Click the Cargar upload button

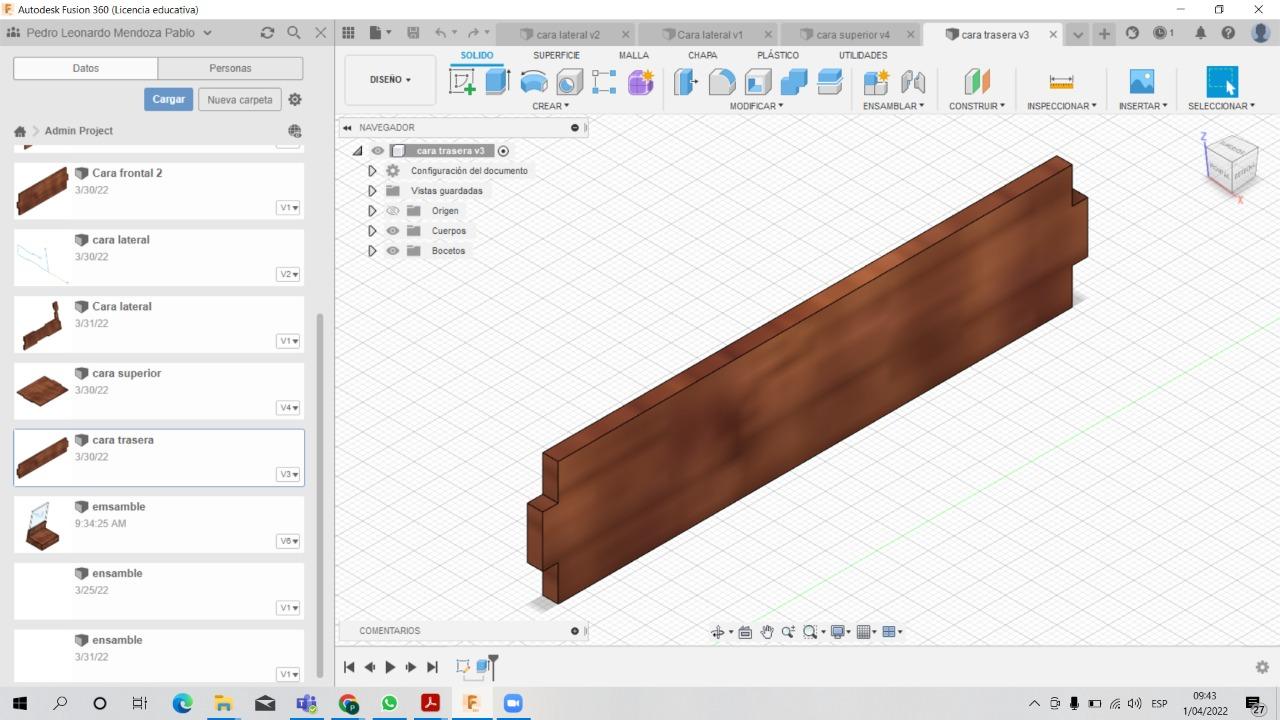pyautogui.click(x=169, y=100)
